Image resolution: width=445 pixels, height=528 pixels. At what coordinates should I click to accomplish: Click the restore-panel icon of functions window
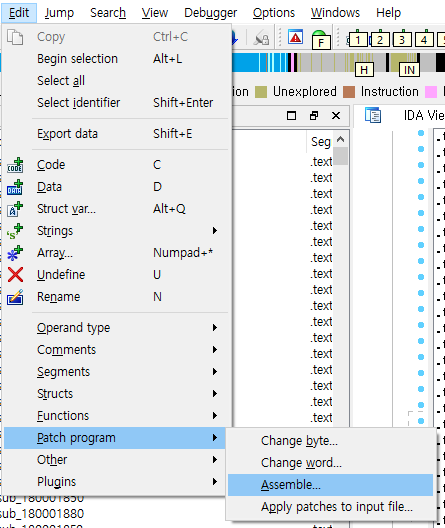click(314, 116)
